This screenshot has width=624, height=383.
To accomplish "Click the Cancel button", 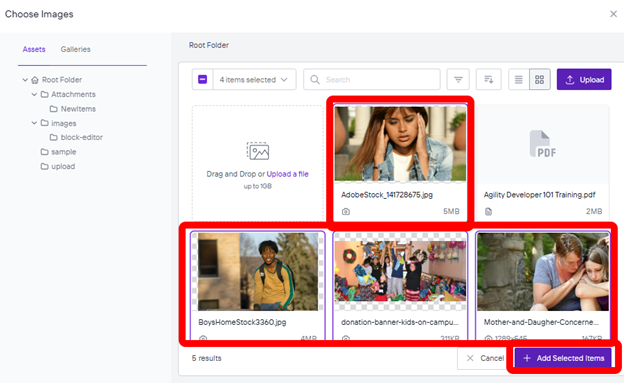I will pos(485,358).
